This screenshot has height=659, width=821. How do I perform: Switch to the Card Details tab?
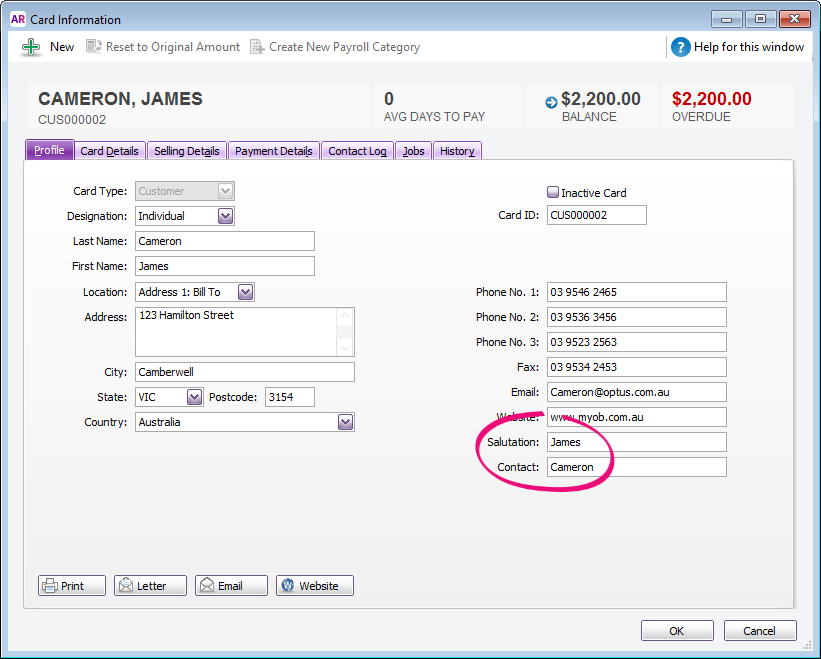click(109, 151)
